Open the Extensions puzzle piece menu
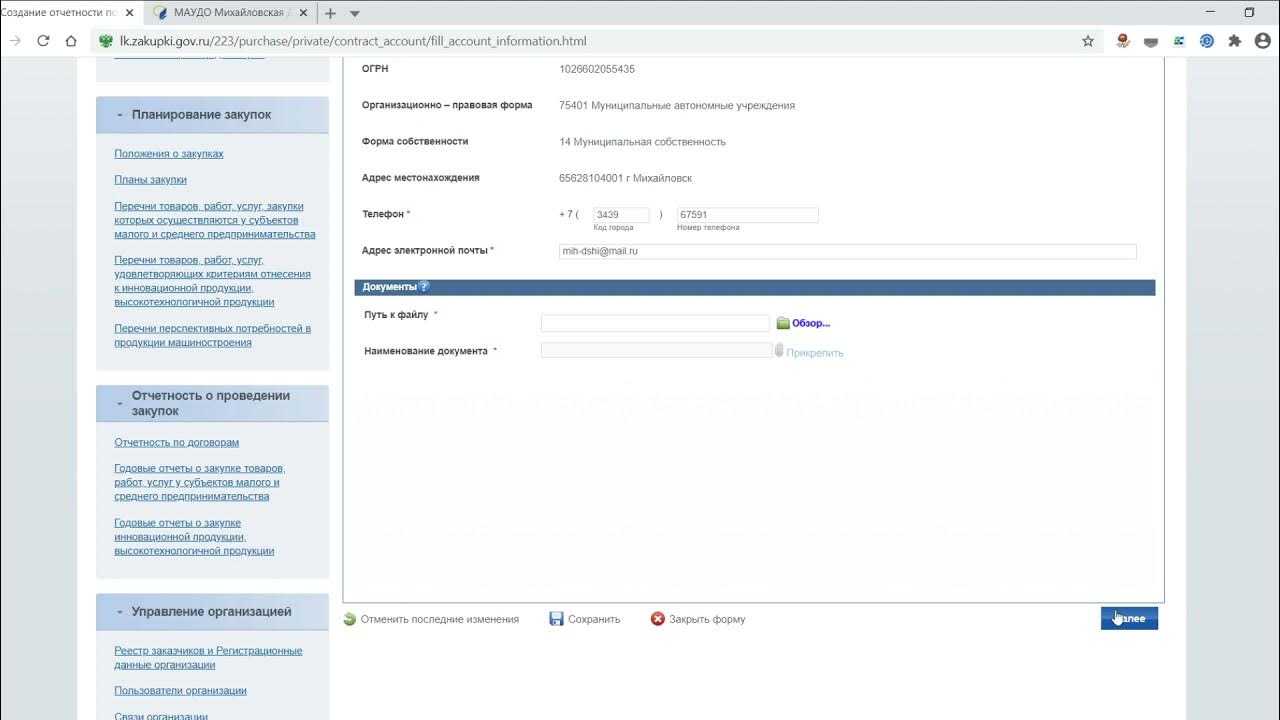The width and height of the screenshot is (1280, 720). pos(1235,41)
